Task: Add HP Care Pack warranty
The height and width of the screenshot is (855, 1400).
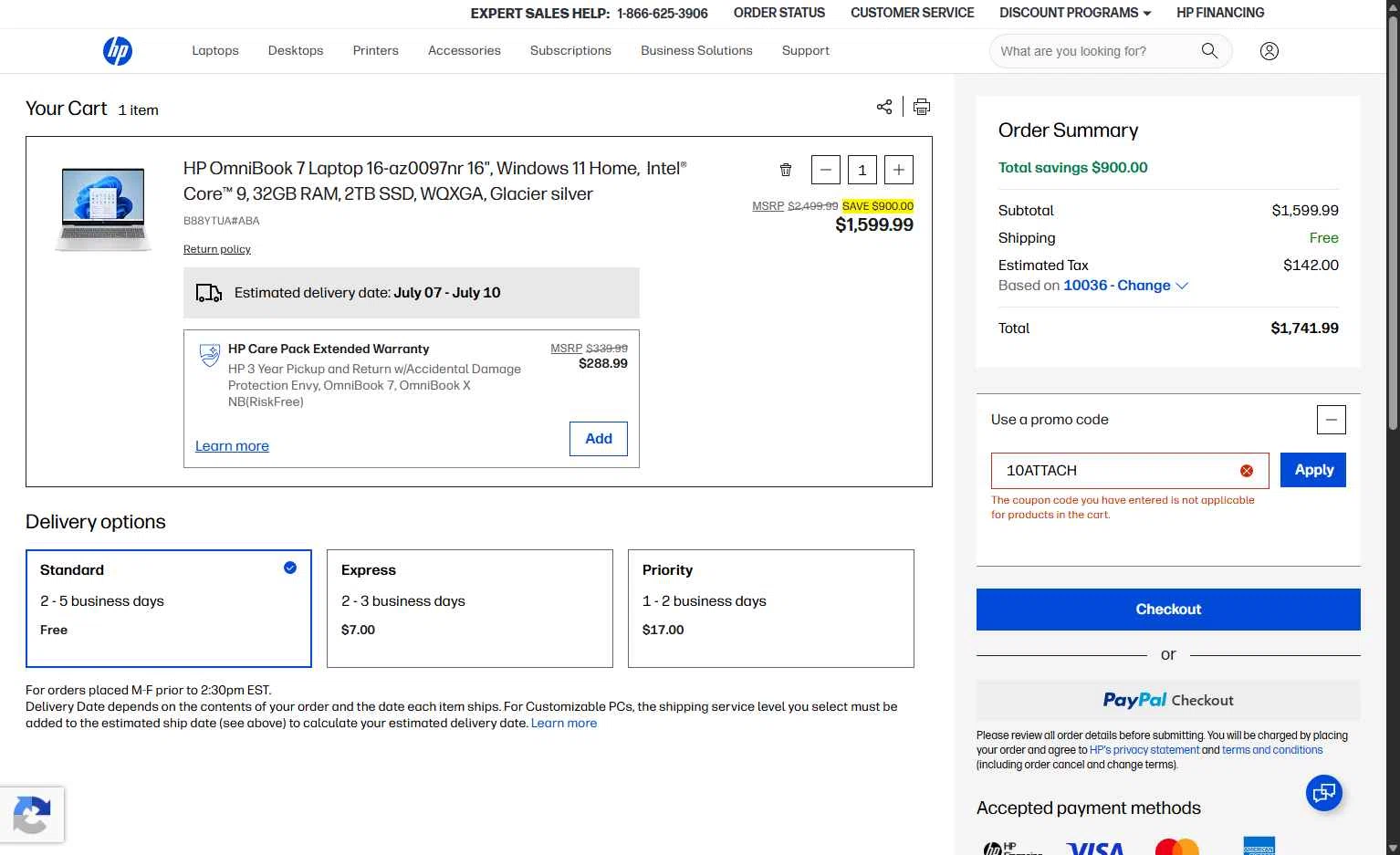Action: click(599, 439)
